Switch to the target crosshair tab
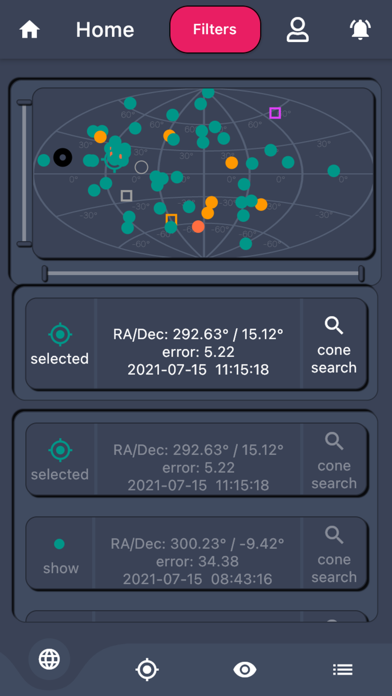 147,669
